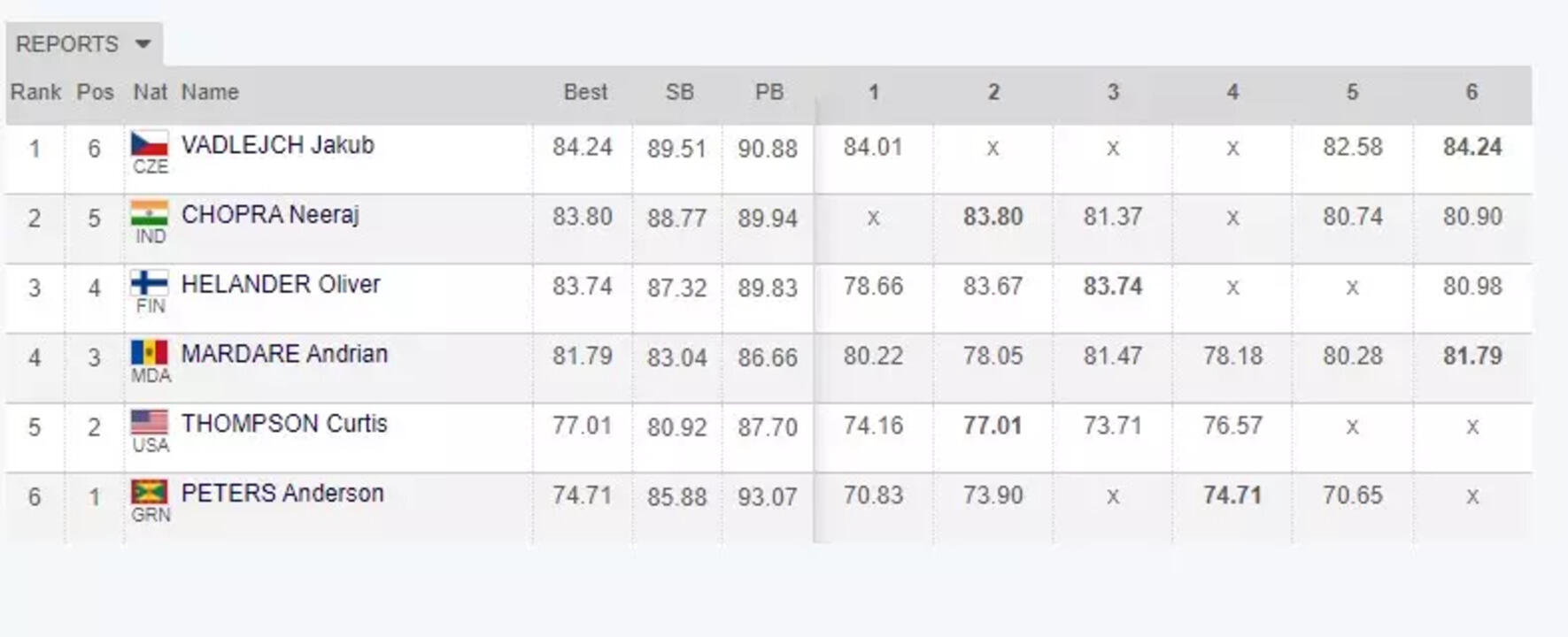The height and width of the screenshot is (637, 1568).
Task: Click the Moldova flag icon beside Mardare
Action: coord(149,352)
